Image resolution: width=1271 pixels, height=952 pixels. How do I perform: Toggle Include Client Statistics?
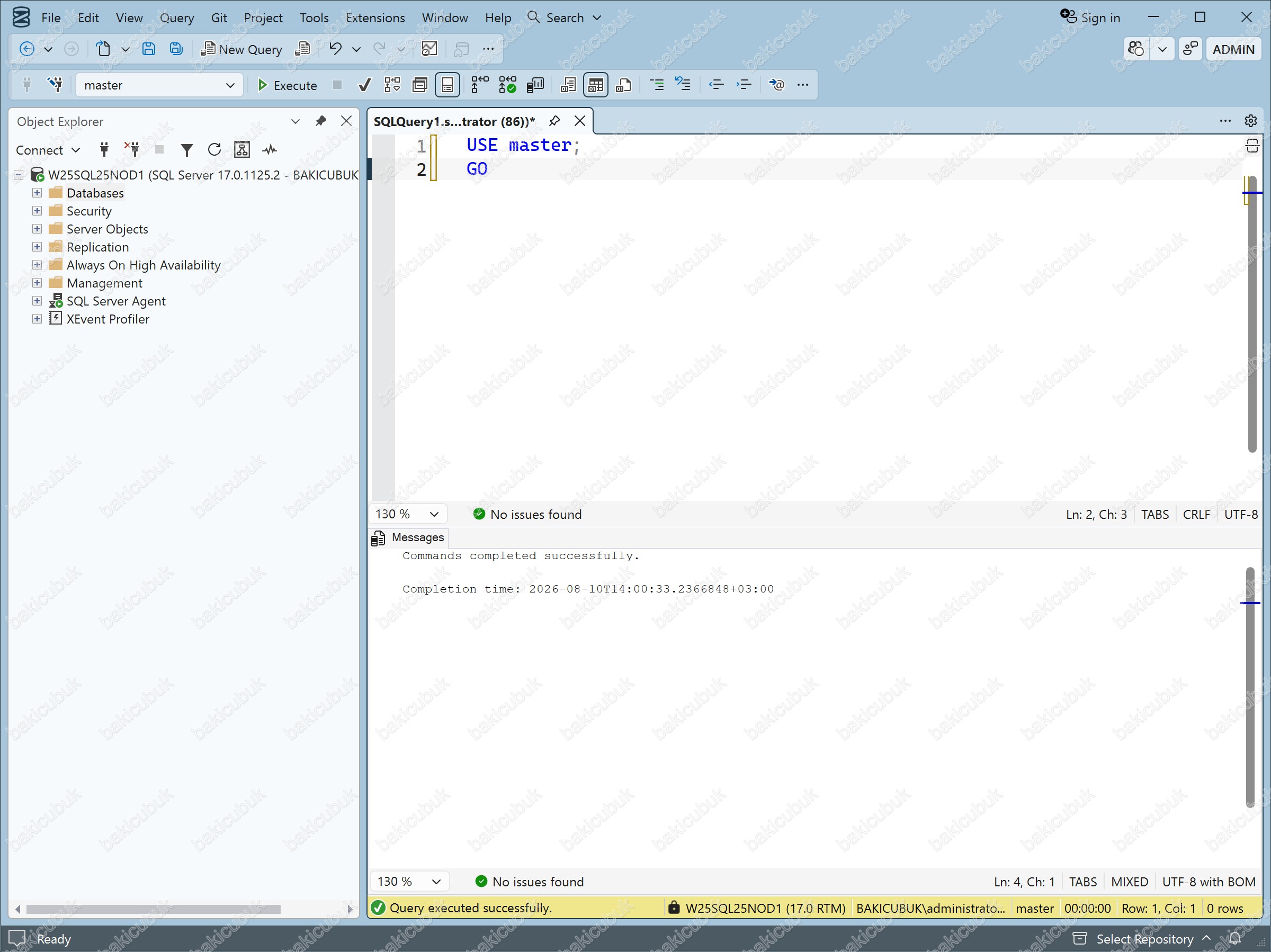point(535,85)
